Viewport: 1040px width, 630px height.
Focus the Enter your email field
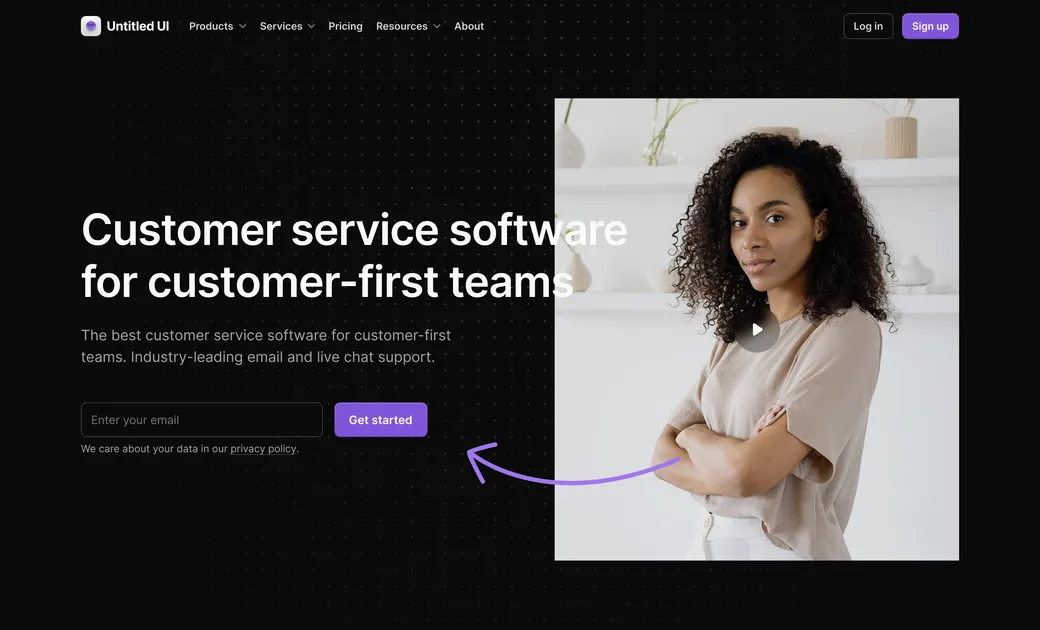202,420
